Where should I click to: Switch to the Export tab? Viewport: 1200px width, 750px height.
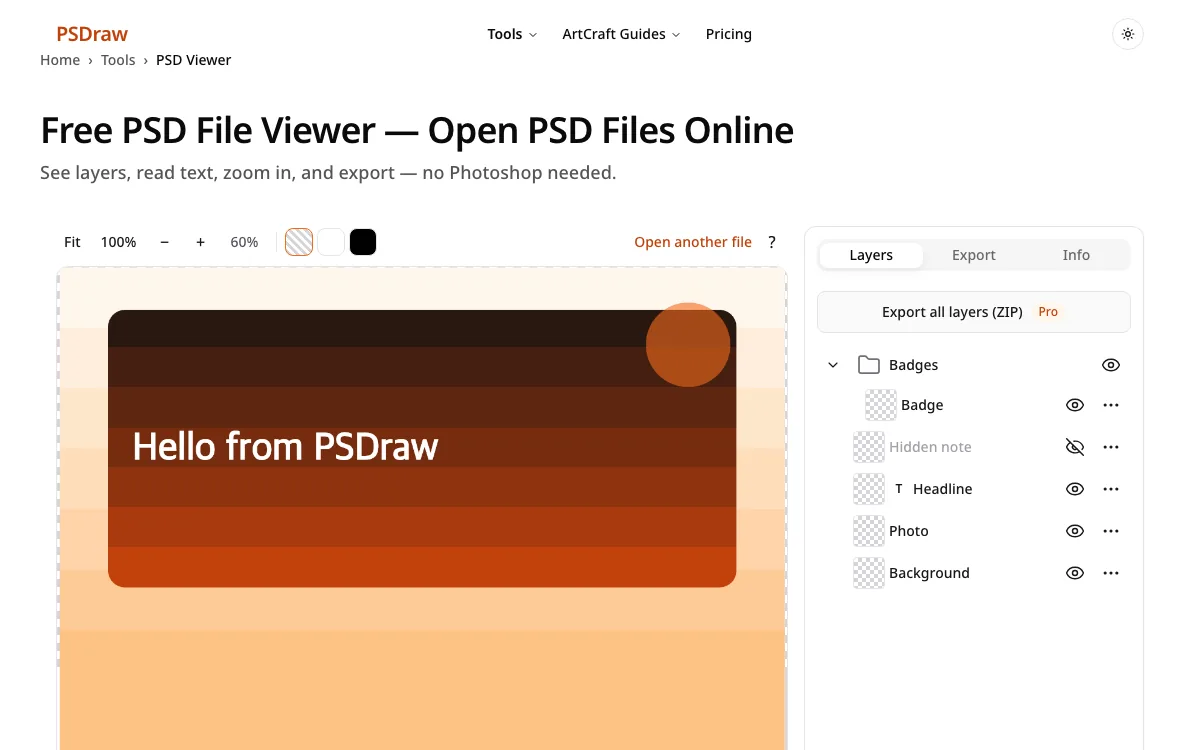coord(974,255)
